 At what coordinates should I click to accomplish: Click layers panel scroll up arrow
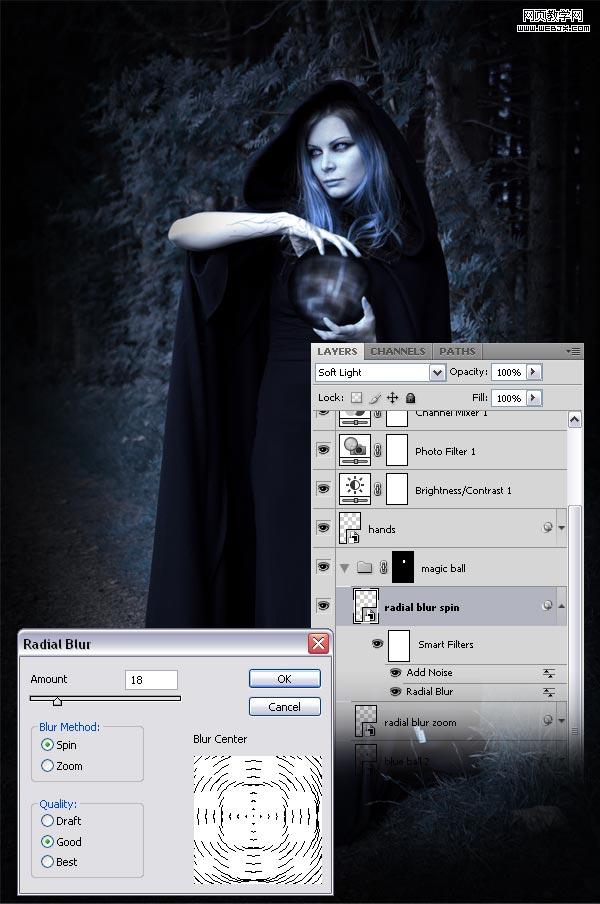click(575, 420)
